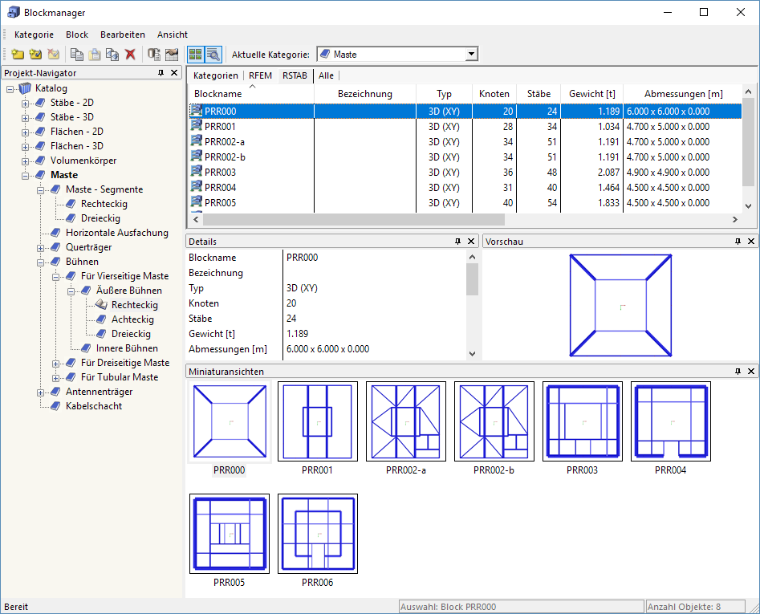Viewport: 760px width, 614px height.
Task: Click the block icon of row PRR003
Action: pyautogui.click(x=196, y=172)
